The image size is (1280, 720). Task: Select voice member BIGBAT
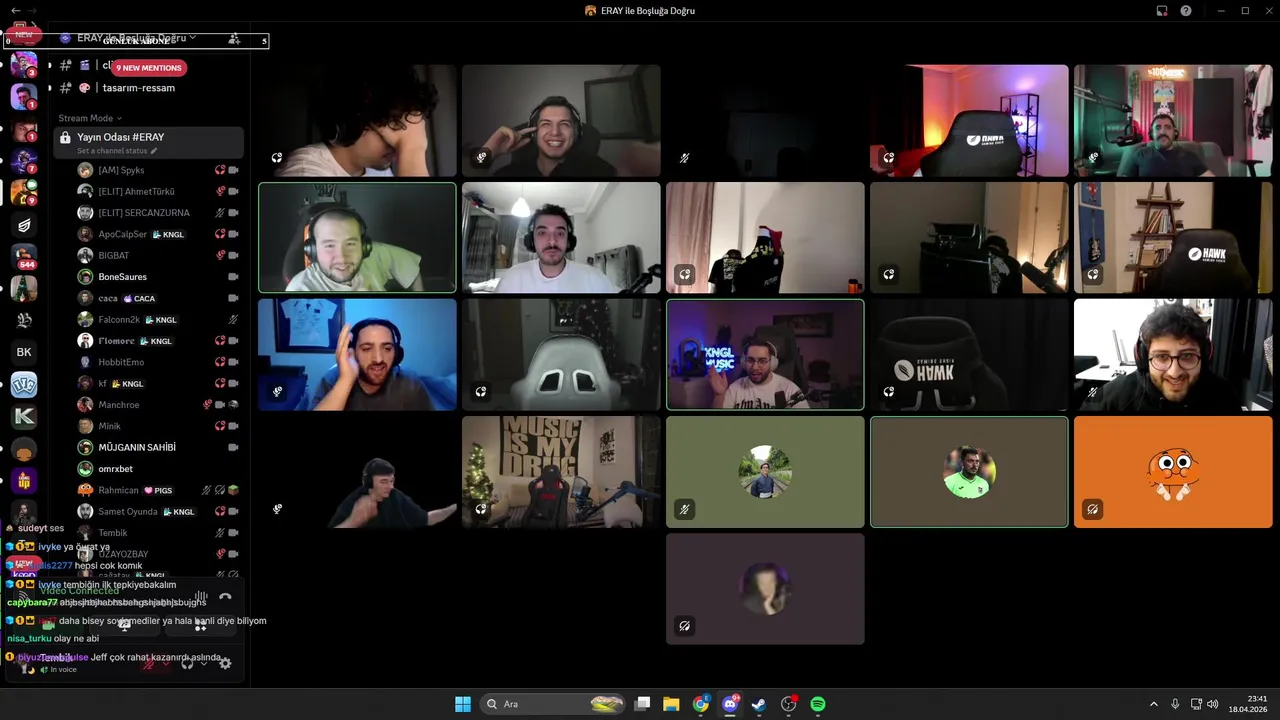pyautogui.click(x=158, y=256)
